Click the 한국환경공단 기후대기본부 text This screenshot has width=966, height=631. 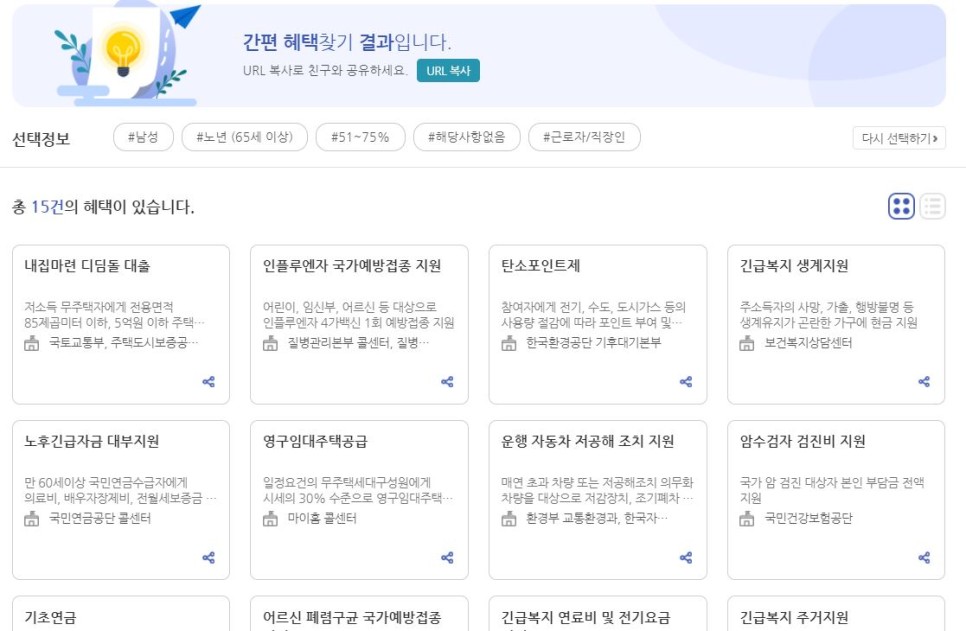(593, 343)
